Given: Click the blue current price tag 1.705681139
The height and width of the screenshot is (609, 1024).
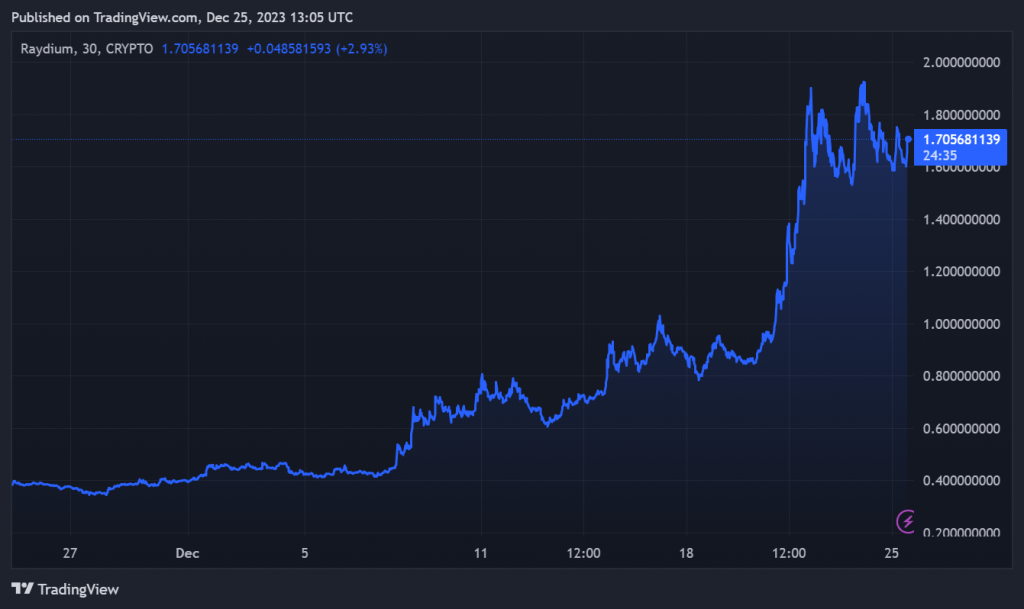Looking at the screenshot, I should click(962, 140).
